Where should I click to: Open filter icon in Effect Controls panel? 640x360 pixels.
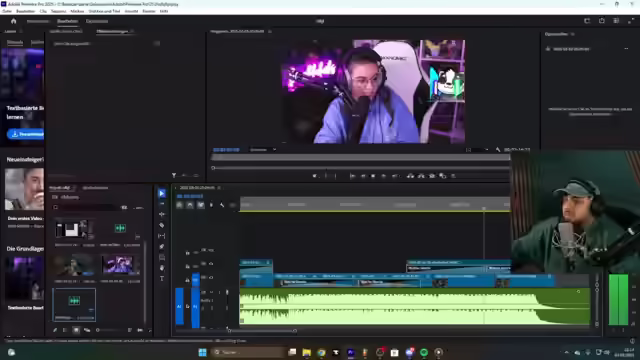pyautogui.click(x=174, y=176)
